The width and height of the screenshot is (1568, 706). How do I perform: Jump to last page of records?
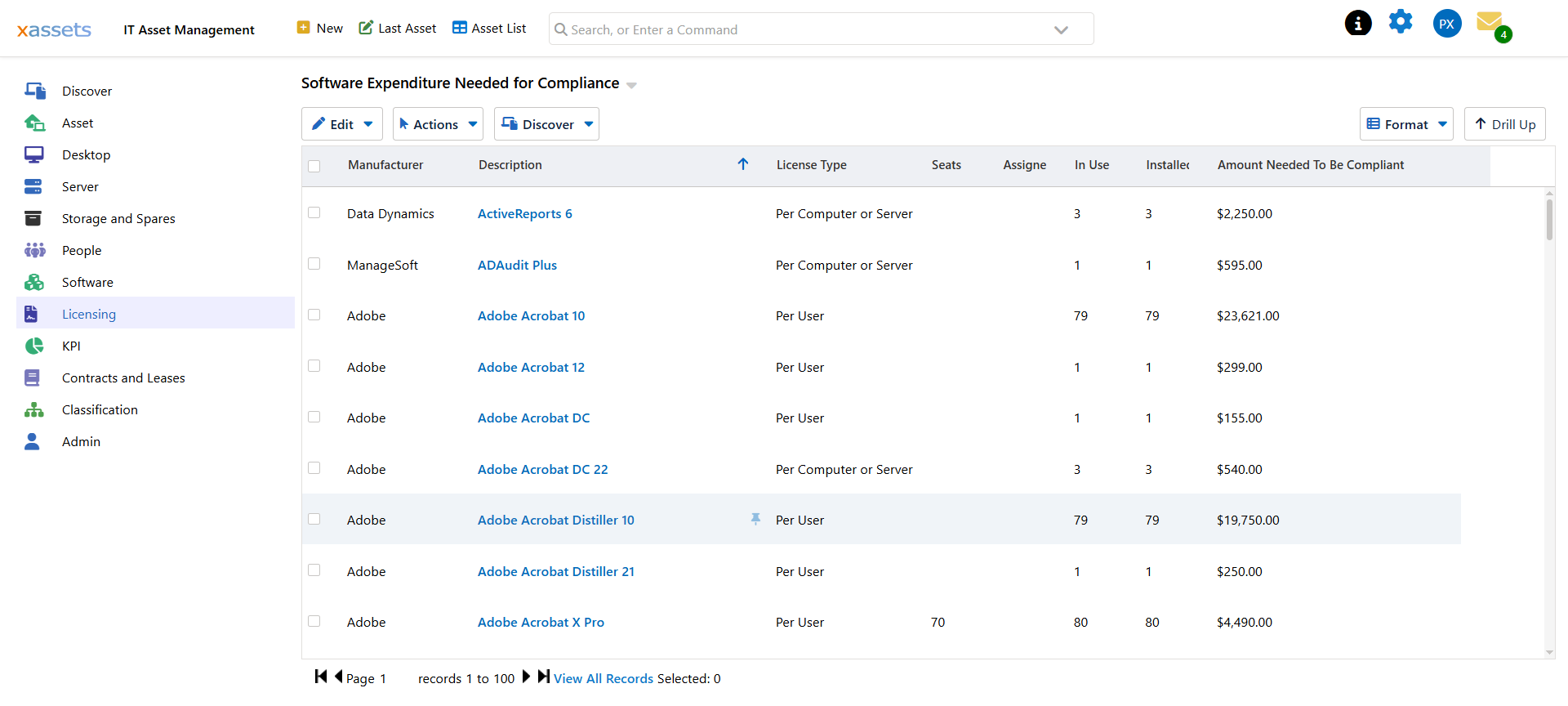pyautogui.click(x=543, y=677)
